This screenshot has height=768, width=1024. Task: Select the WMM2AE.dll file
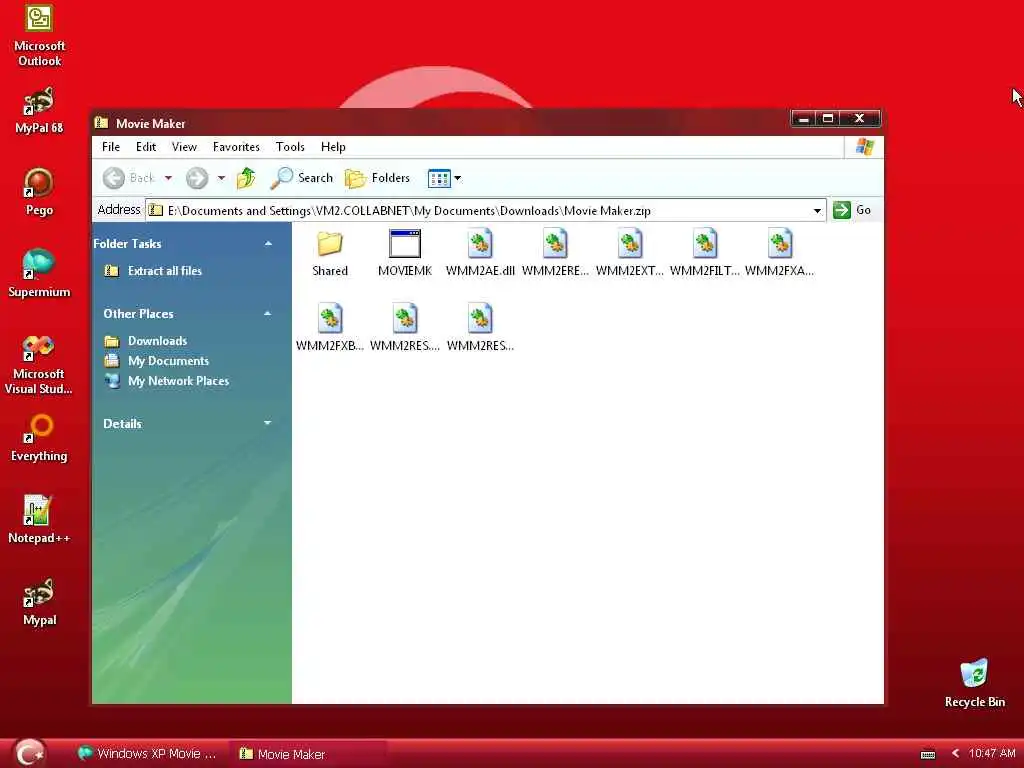480,254
